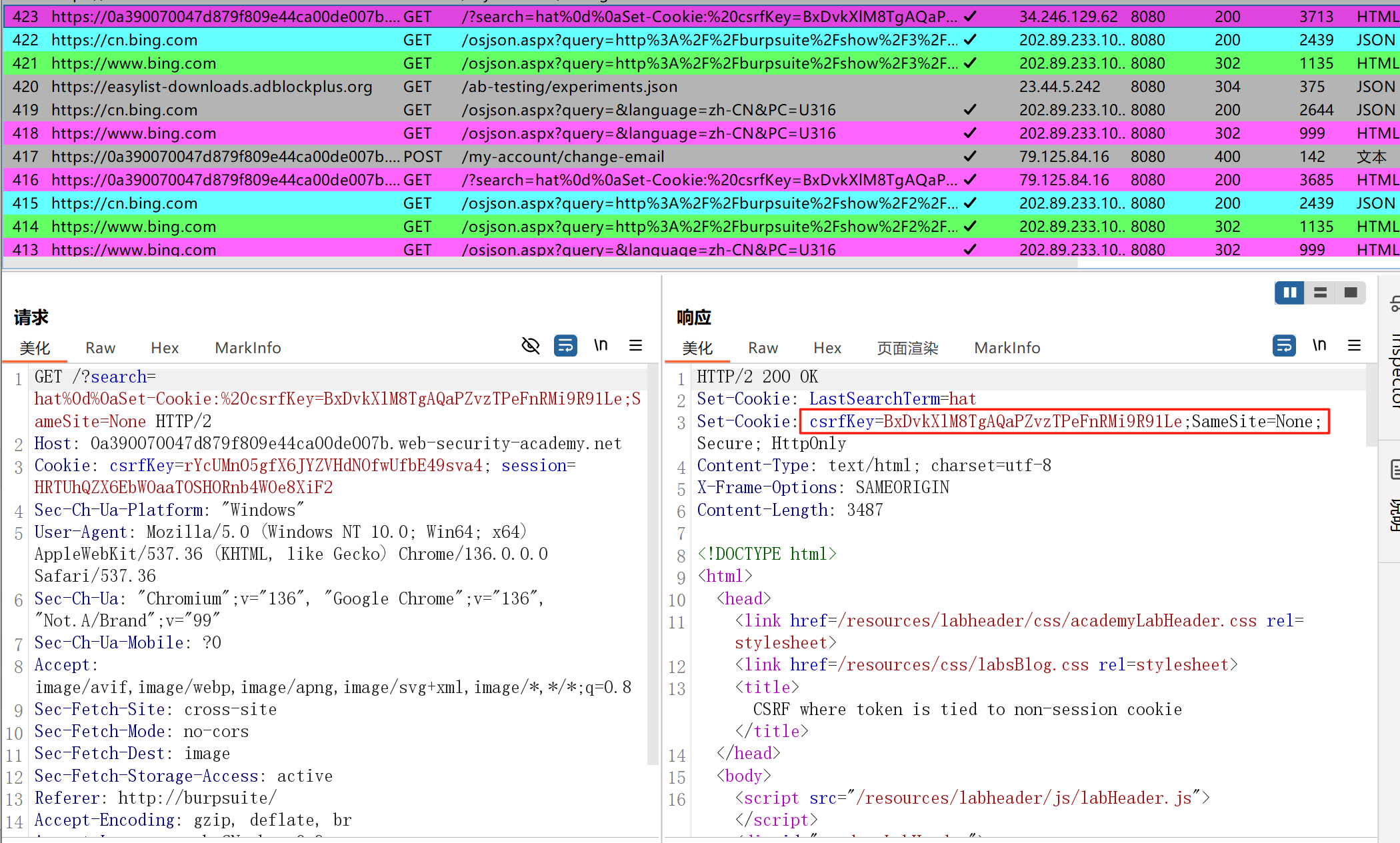Open MarkInfo tab in response panel
1400x843 pixels.
click(1007, 348)
